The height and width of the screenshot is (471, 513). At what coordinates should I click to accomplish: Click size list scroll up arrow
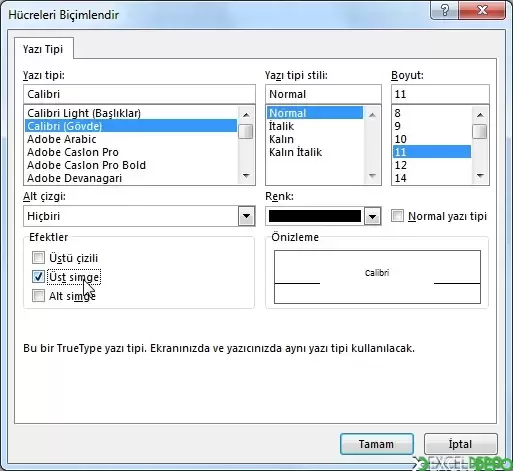(480, 115)
